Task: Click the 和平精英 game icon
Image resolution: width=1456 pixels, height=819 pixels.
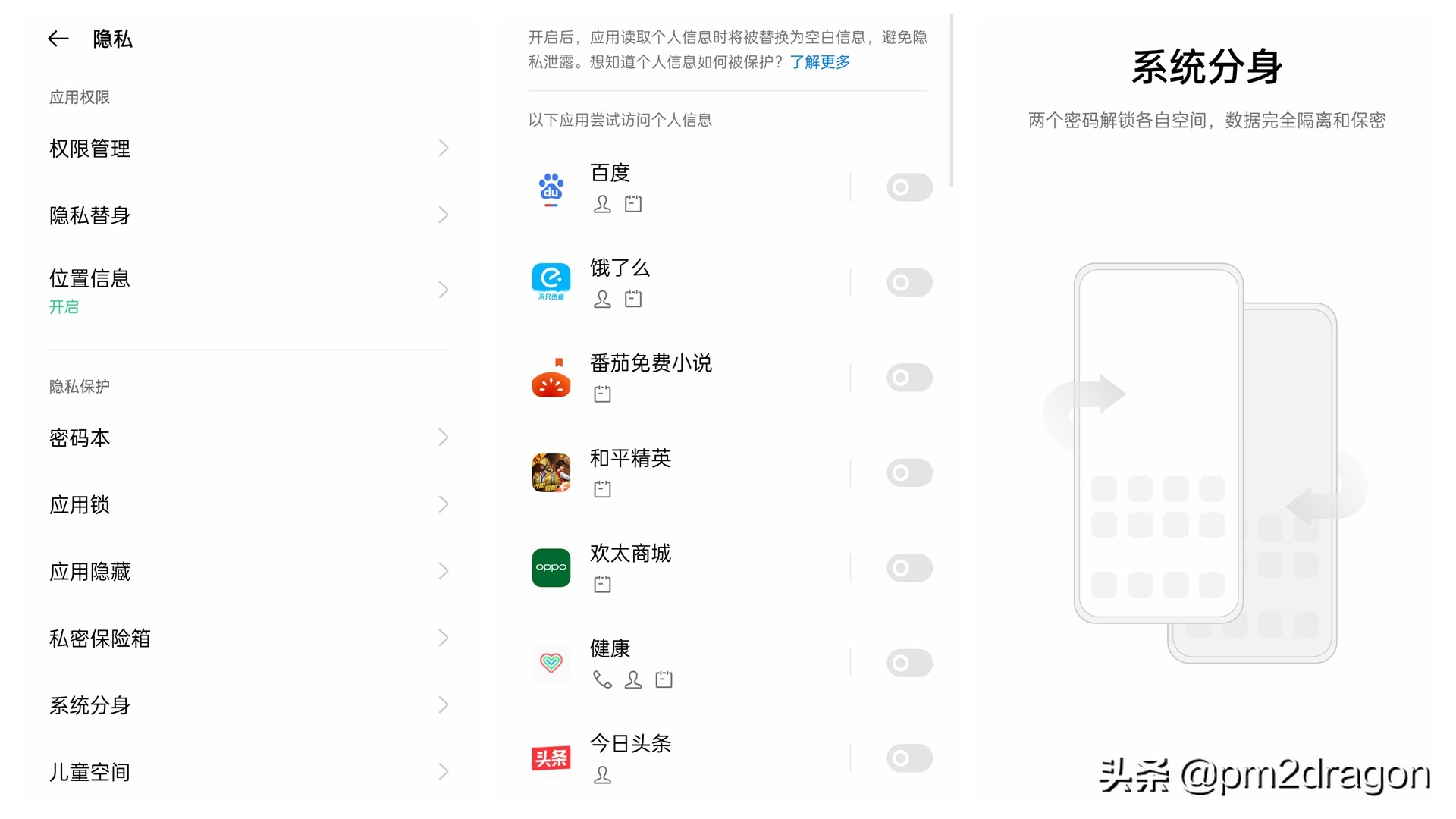Action: coord(551,472)
